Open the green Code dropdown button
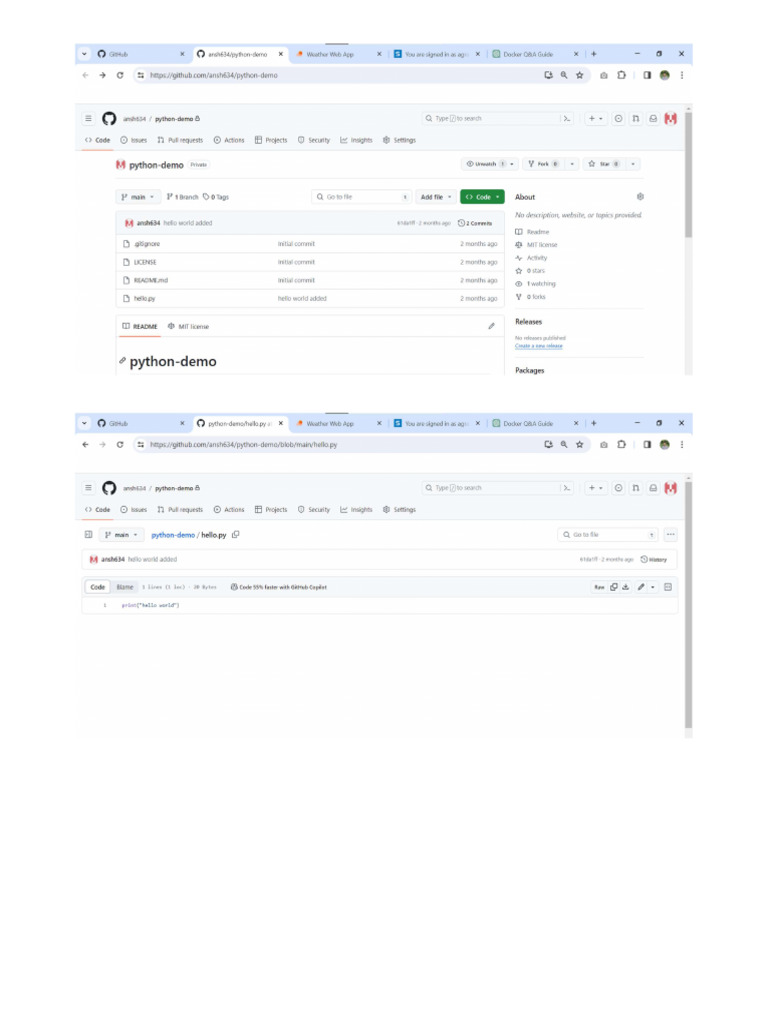 tap(483, 197)
